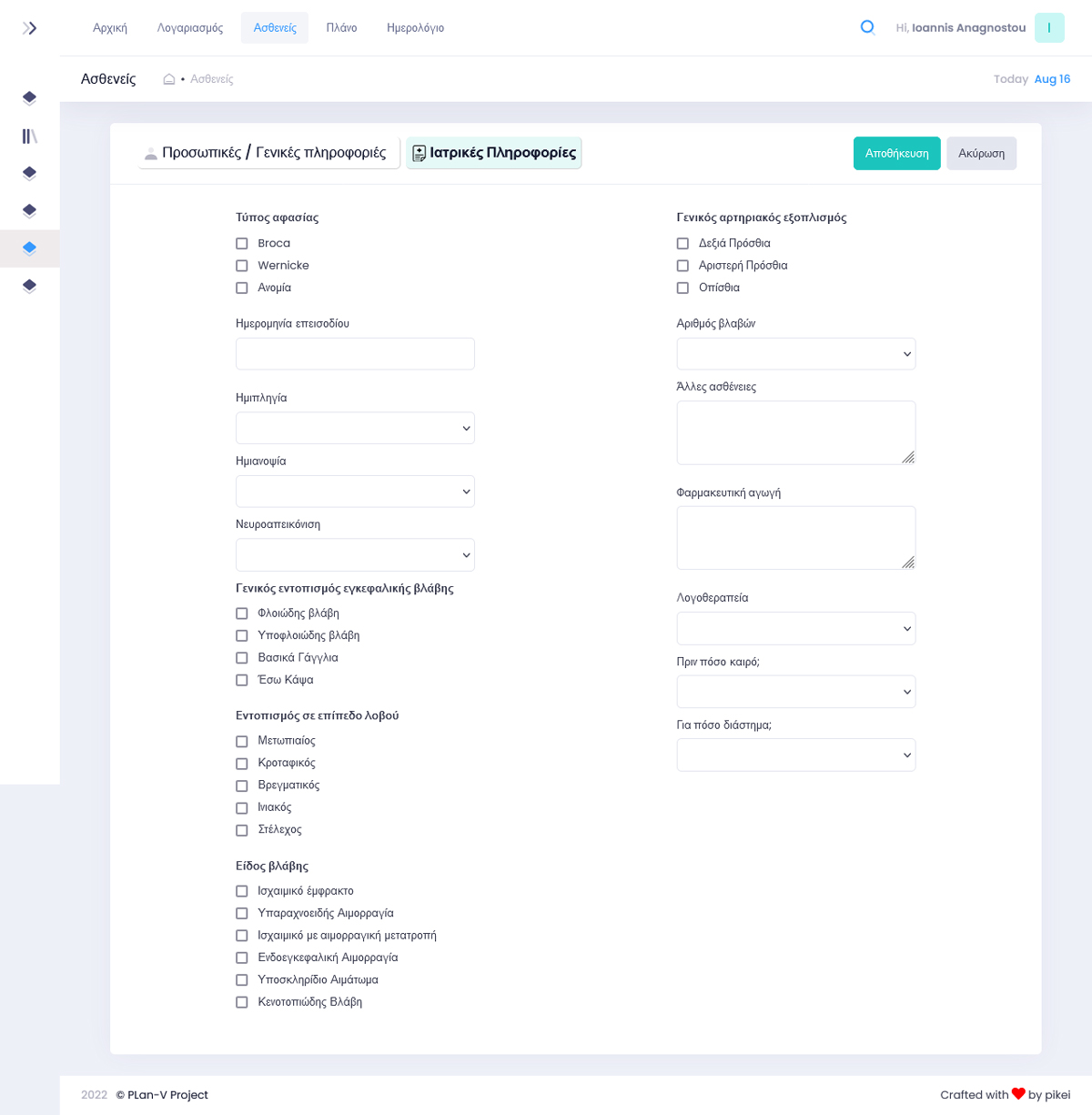Tick the Δεξιά Πρόσθια checkbox
Viewport: 1092px width, 1115px height.
pyautogui.click(x=682, y=243)
